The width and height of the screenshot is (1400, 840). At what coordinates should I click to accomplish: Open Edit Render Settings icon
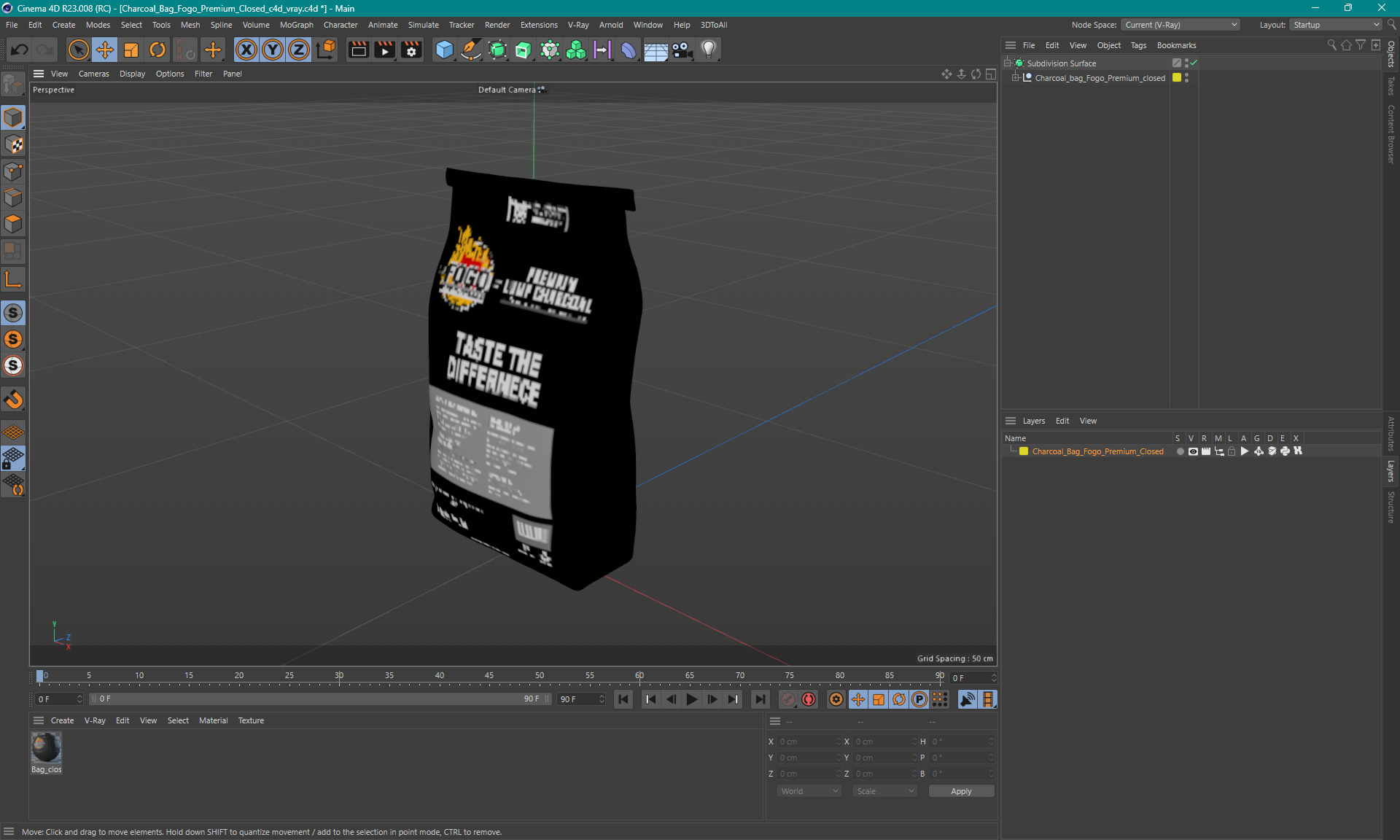tap(411, 50)
